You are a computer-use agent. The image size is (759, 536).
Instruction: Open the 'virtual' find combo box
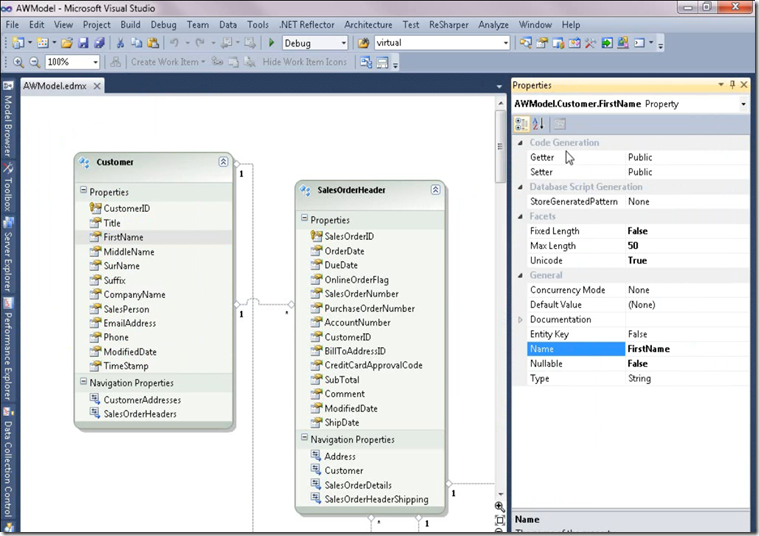pyautogui.click(x=506, y=43)
